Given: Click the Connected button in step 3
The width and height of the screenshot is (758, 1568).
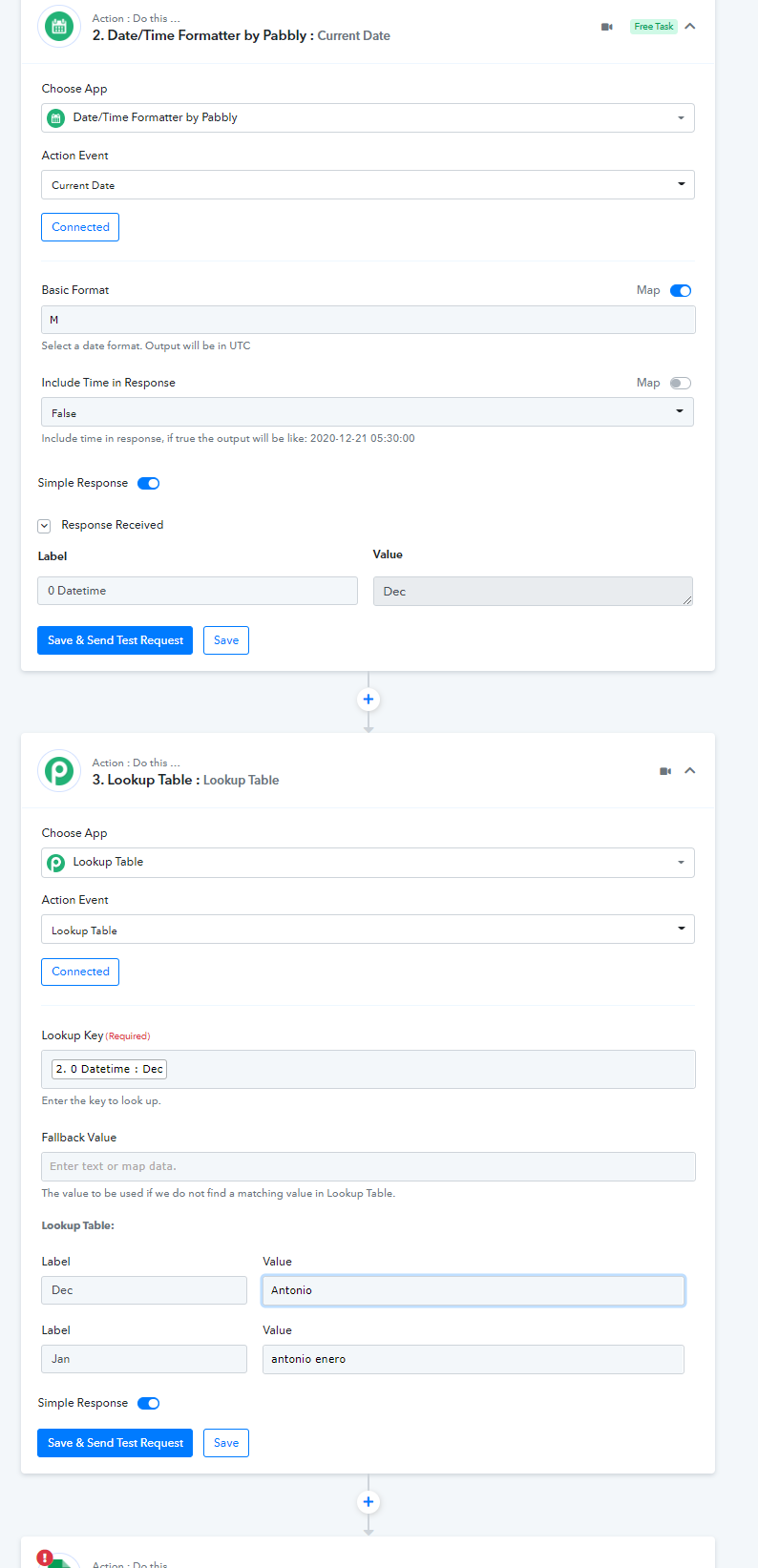Looking at the screenshot, I should click(80, 972).
